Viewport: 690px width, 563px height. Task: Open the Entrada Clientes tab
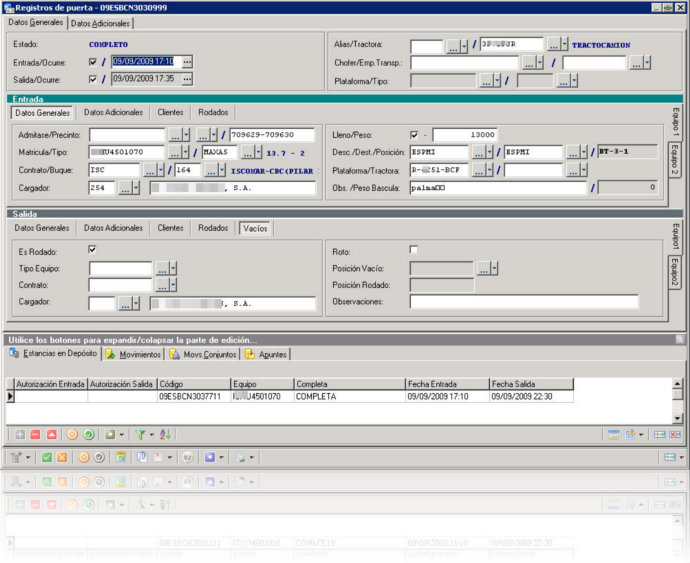[170, 112]
